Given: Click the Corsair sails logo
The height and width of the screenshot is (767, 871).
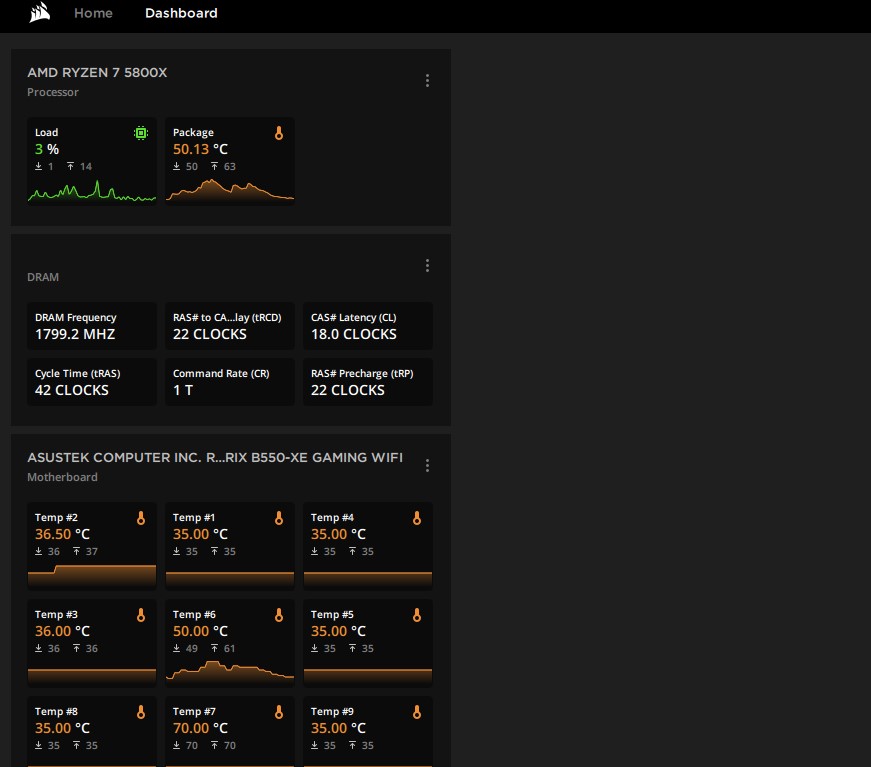Looking at the screenshot, I should pyautogui.click(x=40, y=12).
